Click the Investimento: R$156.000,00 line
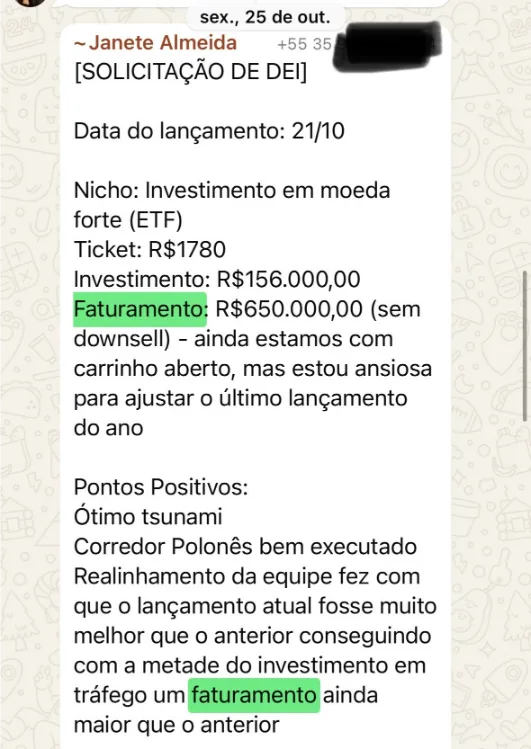The height and width of the screenshot is (749, 531). click(x=217, y=279)
